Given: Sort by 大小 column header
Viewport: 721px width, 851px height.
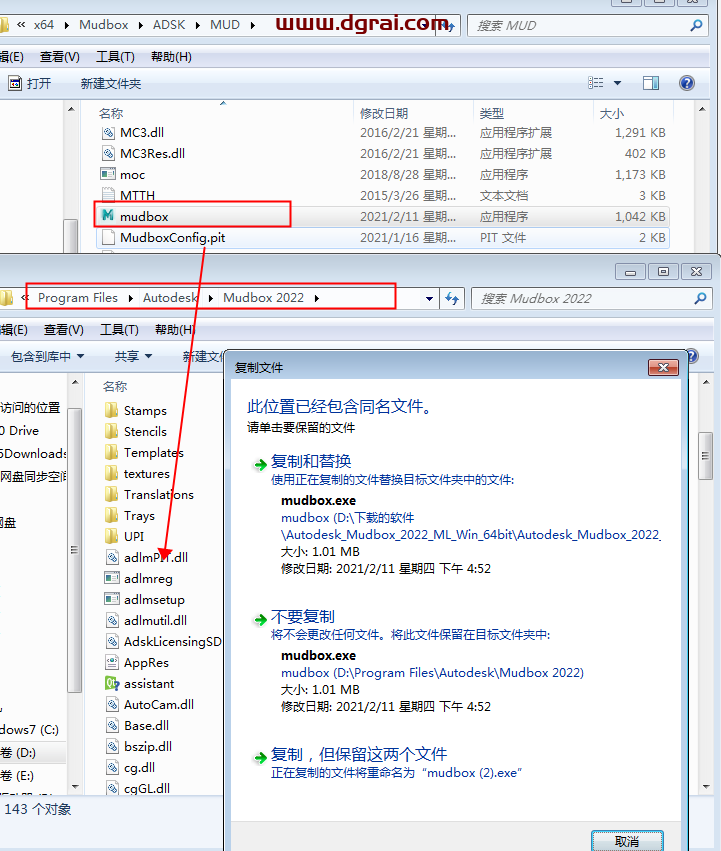Looking at the screenshot, I should [611, 113].
